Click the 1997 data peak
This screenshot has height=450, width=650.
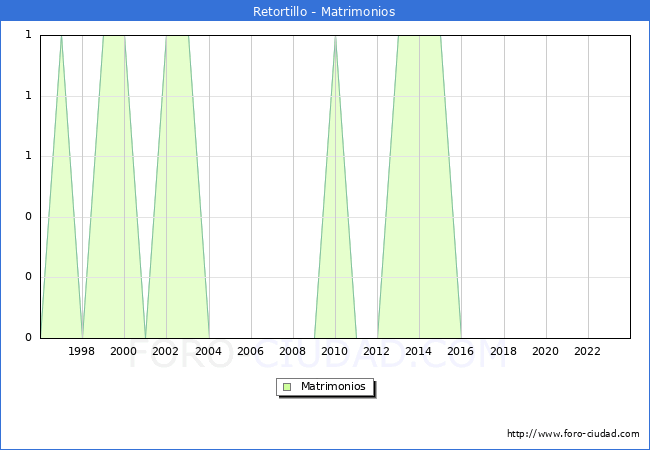(61, 37)
